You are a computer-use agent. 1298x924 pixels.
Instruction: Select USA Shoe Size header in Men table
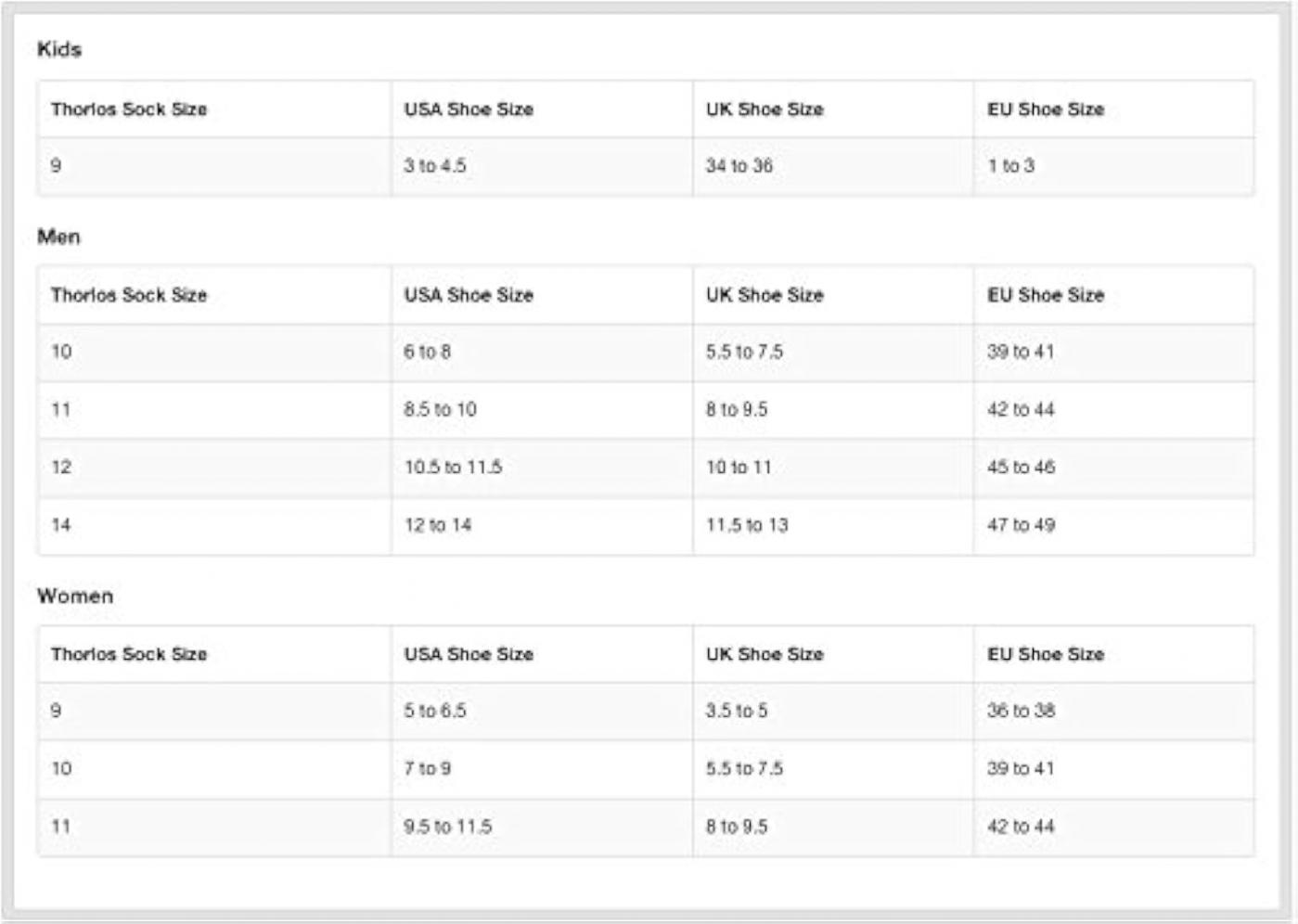point(469,295)
